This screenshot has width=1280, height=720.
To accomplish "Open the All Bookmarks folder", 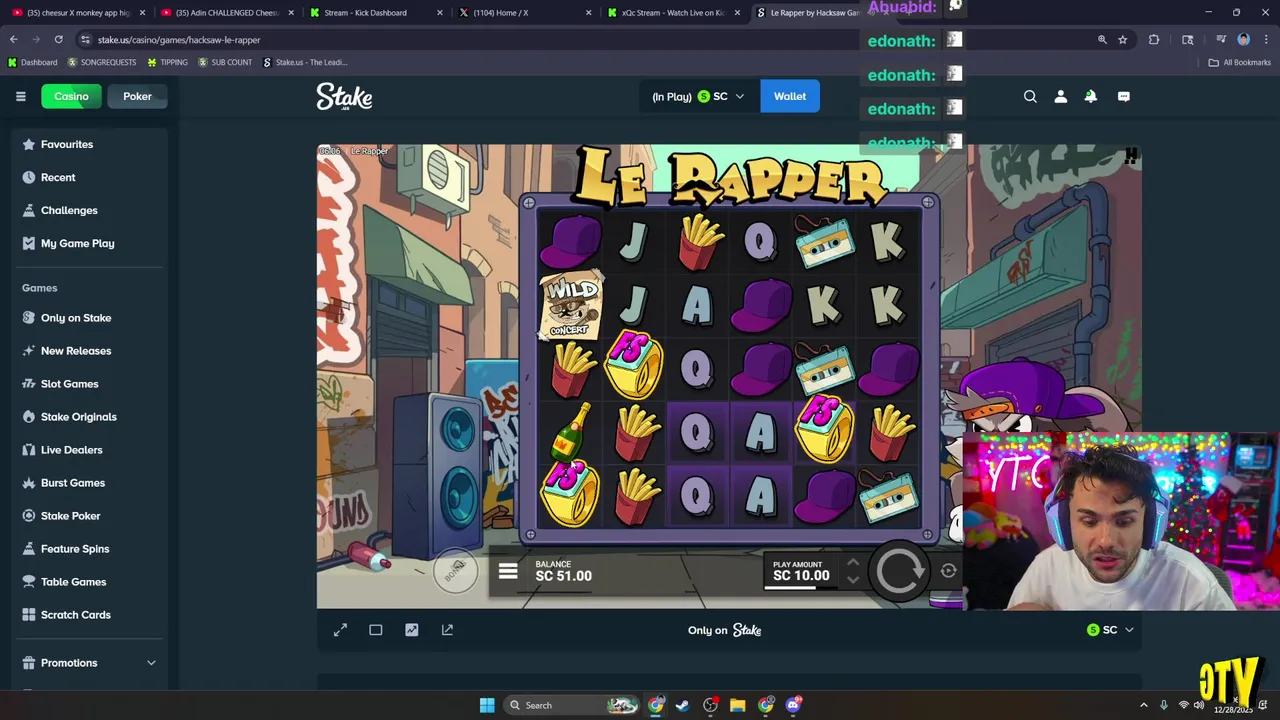I will click(x=1240, y=62).
